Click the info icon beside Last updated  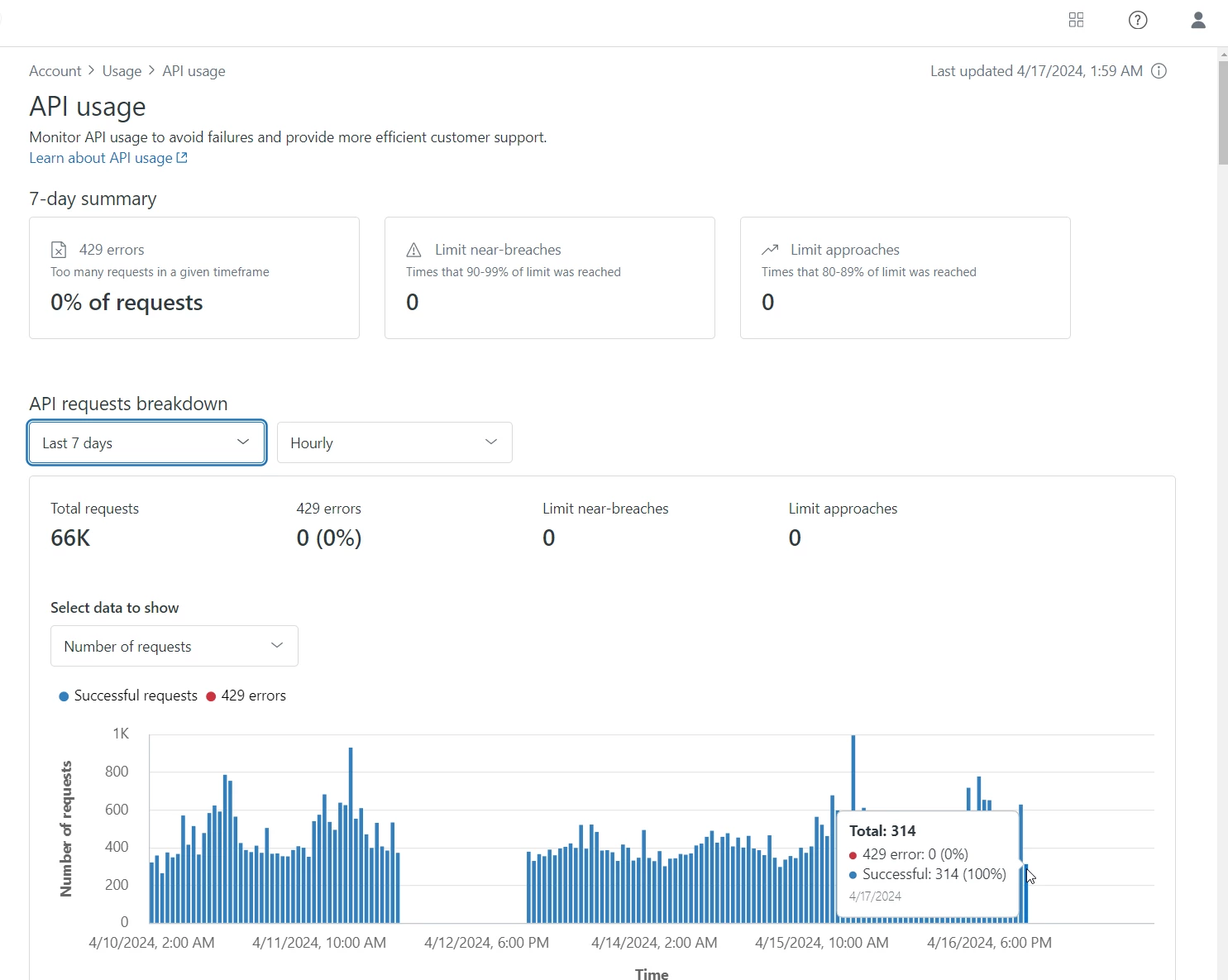1159,71
